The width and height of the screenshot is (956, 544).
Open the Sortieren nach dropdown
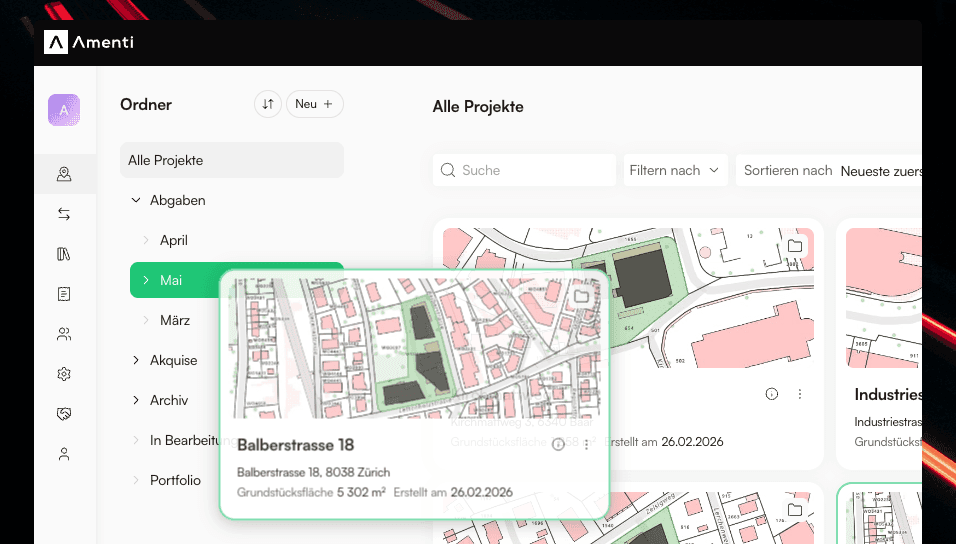pos(829,170)
